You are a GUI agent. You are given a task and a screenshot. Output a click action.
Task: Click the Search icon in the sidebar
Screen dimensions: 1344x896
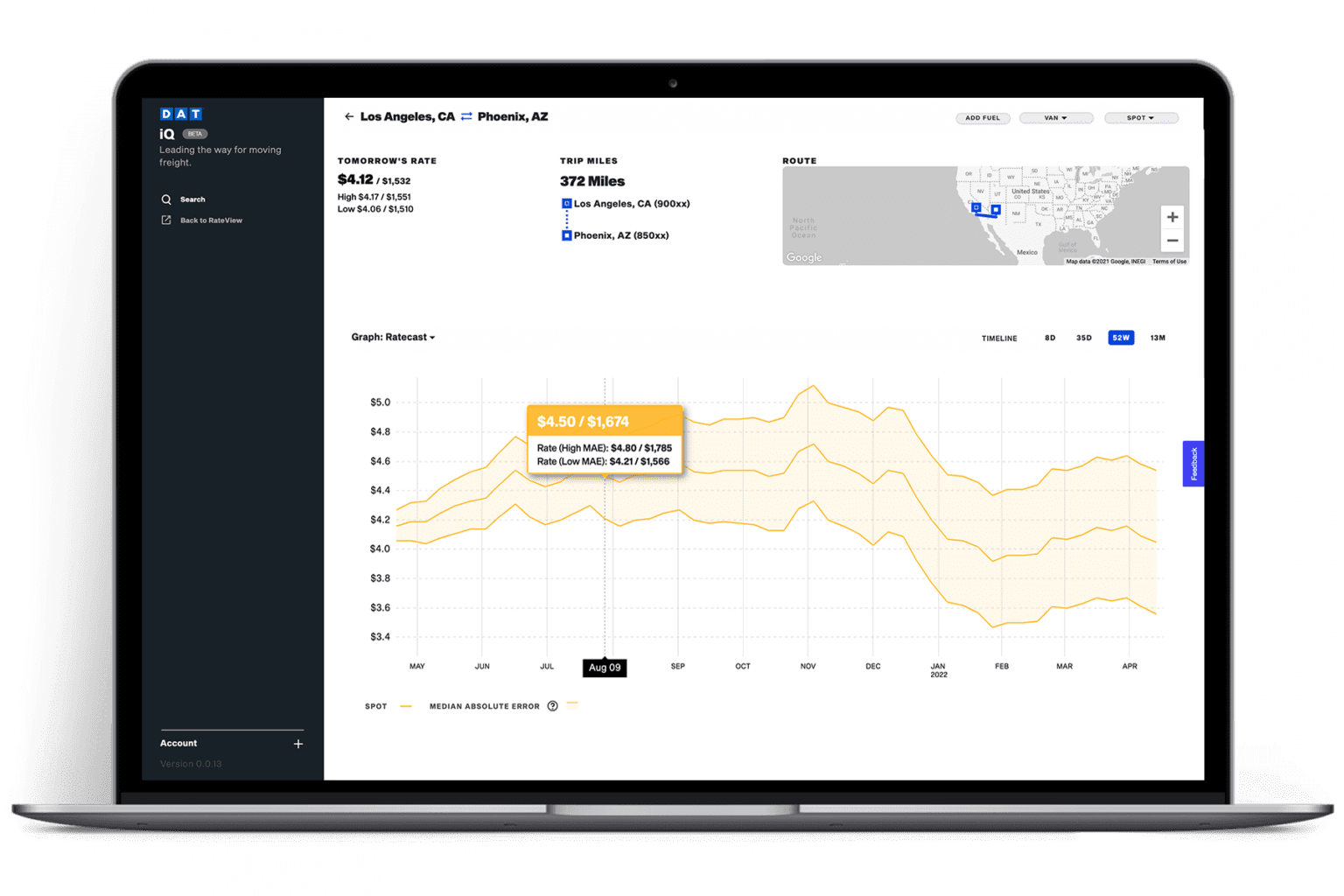point(167,199)
